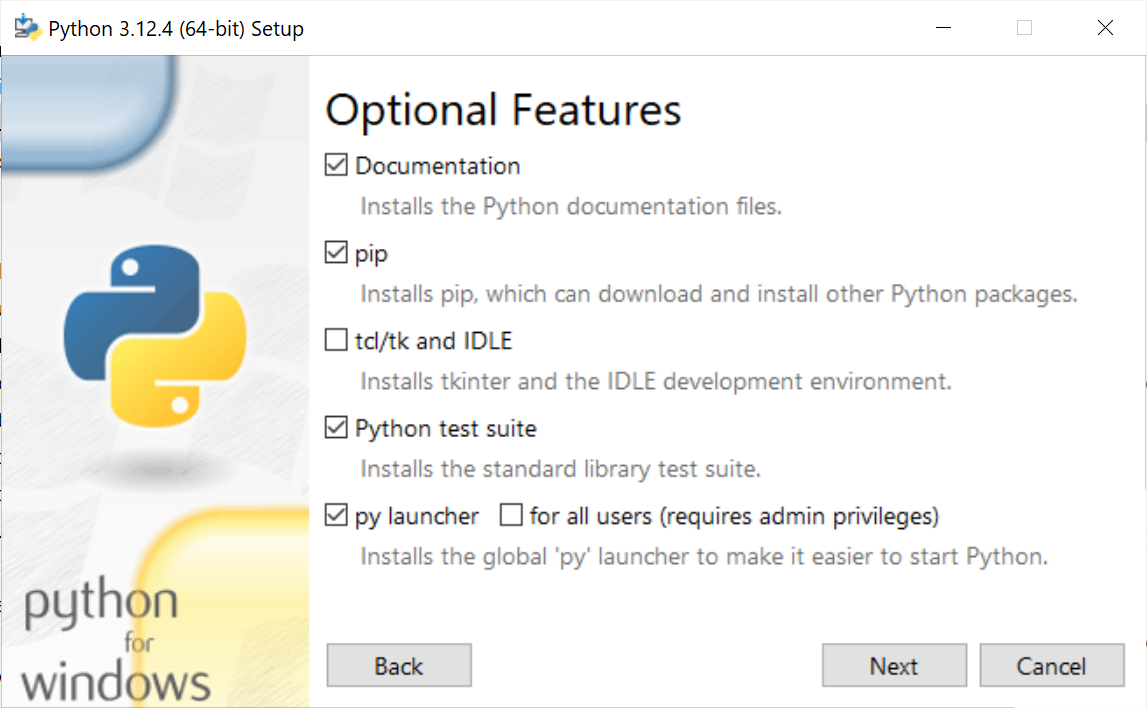Cancel the Python installation
The image size is (1147, 708).
(1051, 665)
